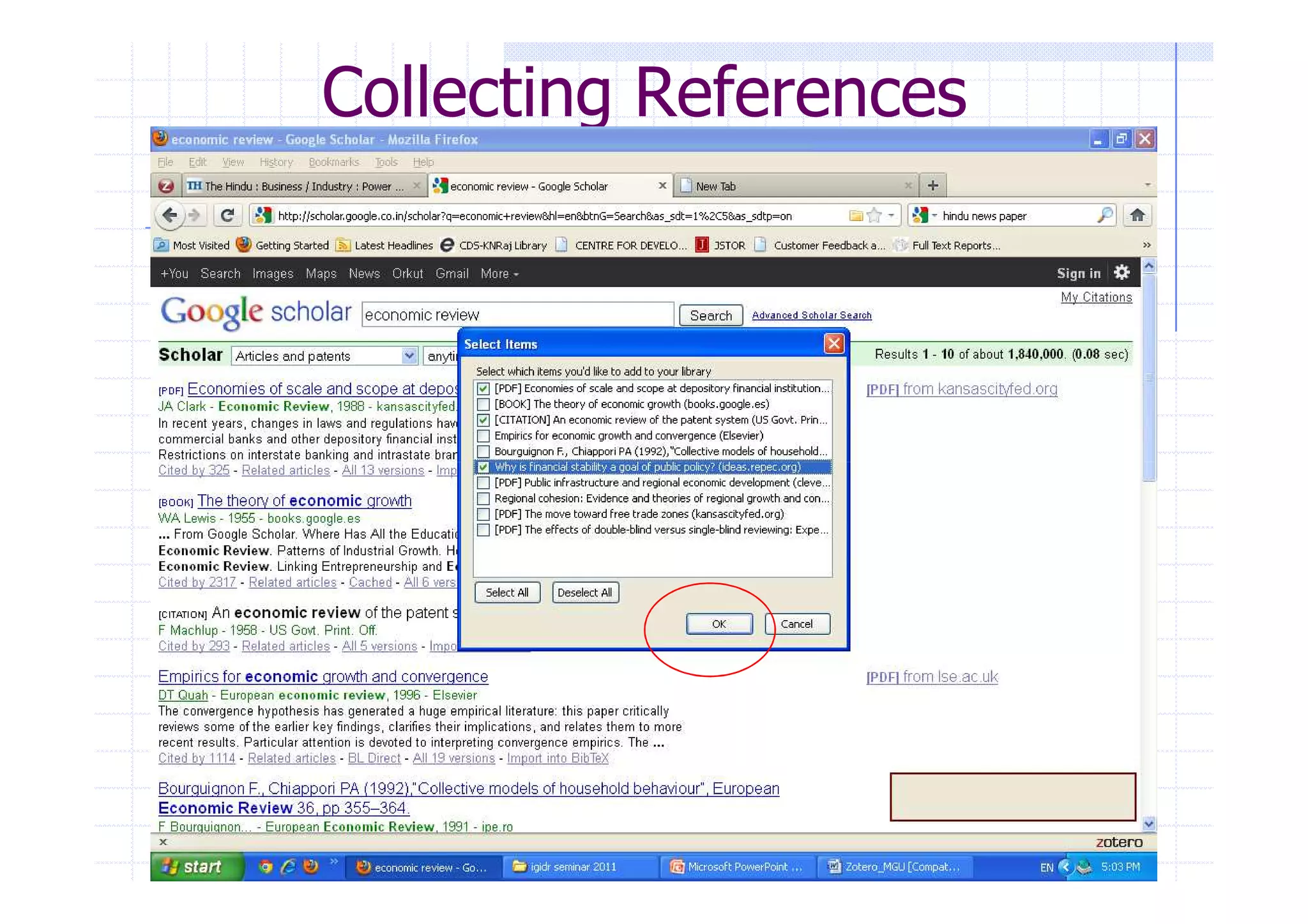This screenshot has width=1308, height=924.
Task: Click the scroll down arrow of page
Action: pos(1148,823)
